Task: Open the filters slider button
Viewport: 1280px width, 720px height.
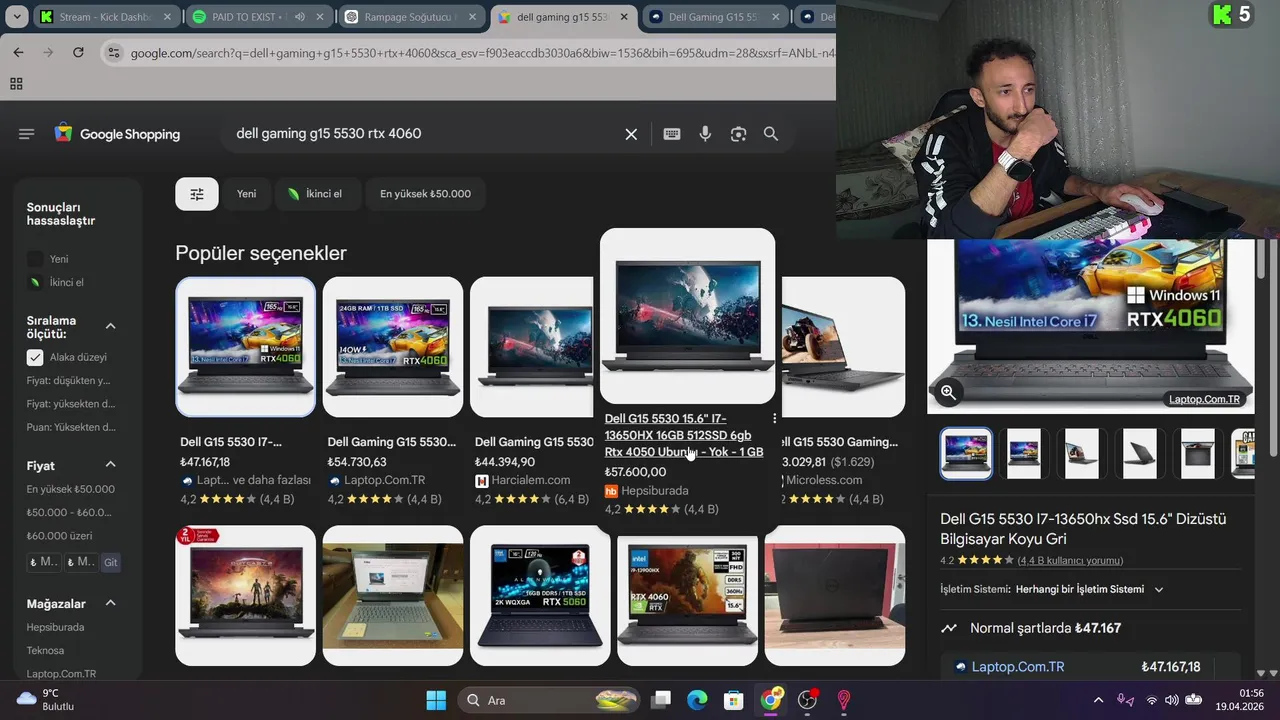Action: point(197,194)
